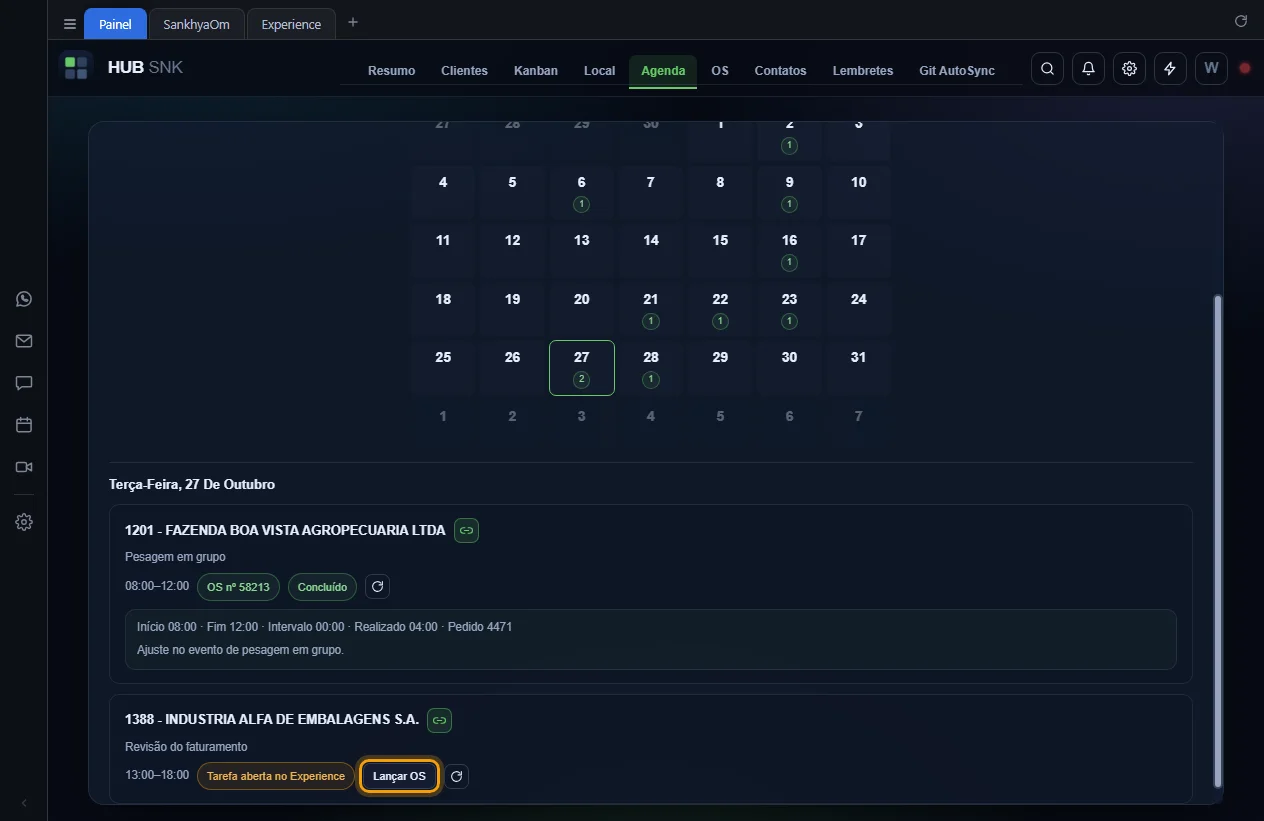
Task: Collapse sidebar with bottom-left chevron
Action: pyautogui.click(x=24, y=803)
